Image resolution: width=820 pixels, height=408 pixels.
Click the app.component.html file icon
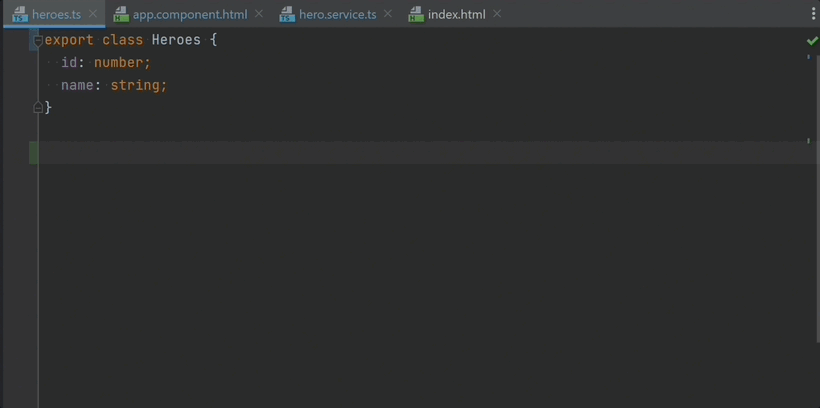point(121,15)
